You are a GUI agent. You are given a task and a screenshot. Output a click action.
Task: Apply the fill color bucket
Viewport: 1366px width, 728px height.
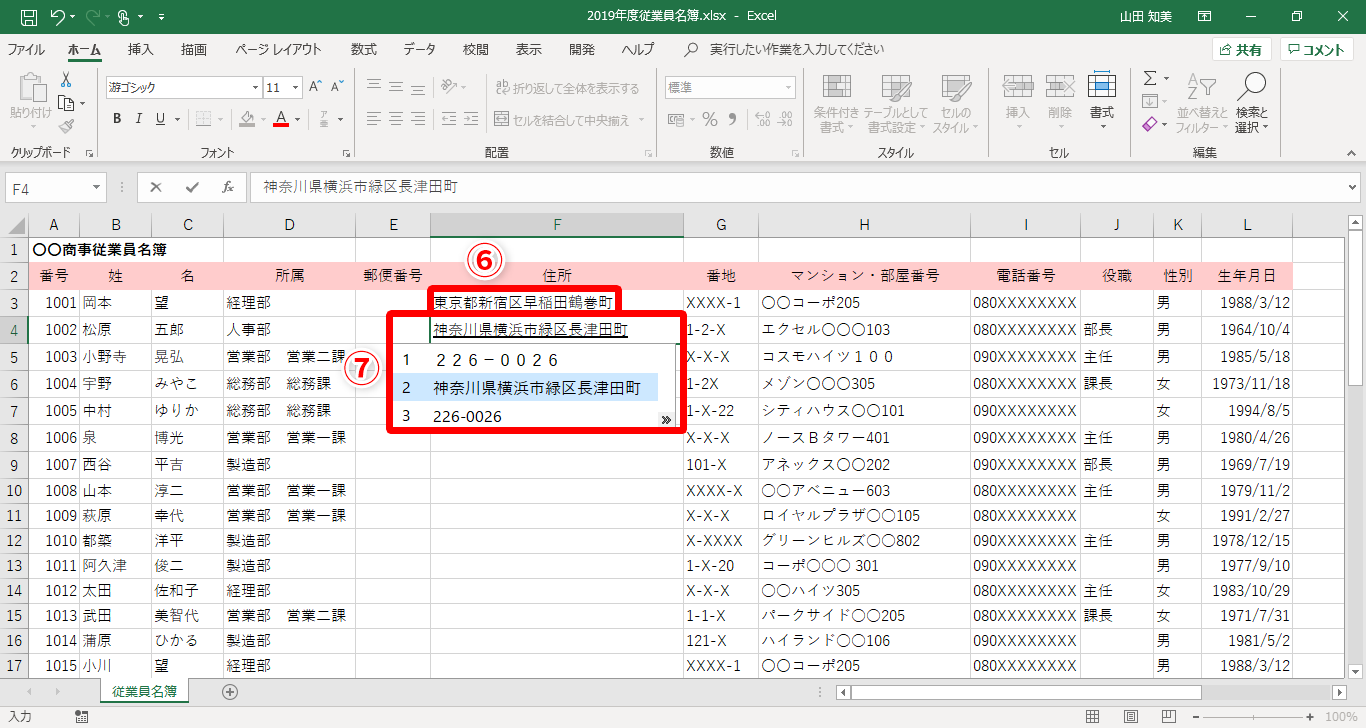247,119
